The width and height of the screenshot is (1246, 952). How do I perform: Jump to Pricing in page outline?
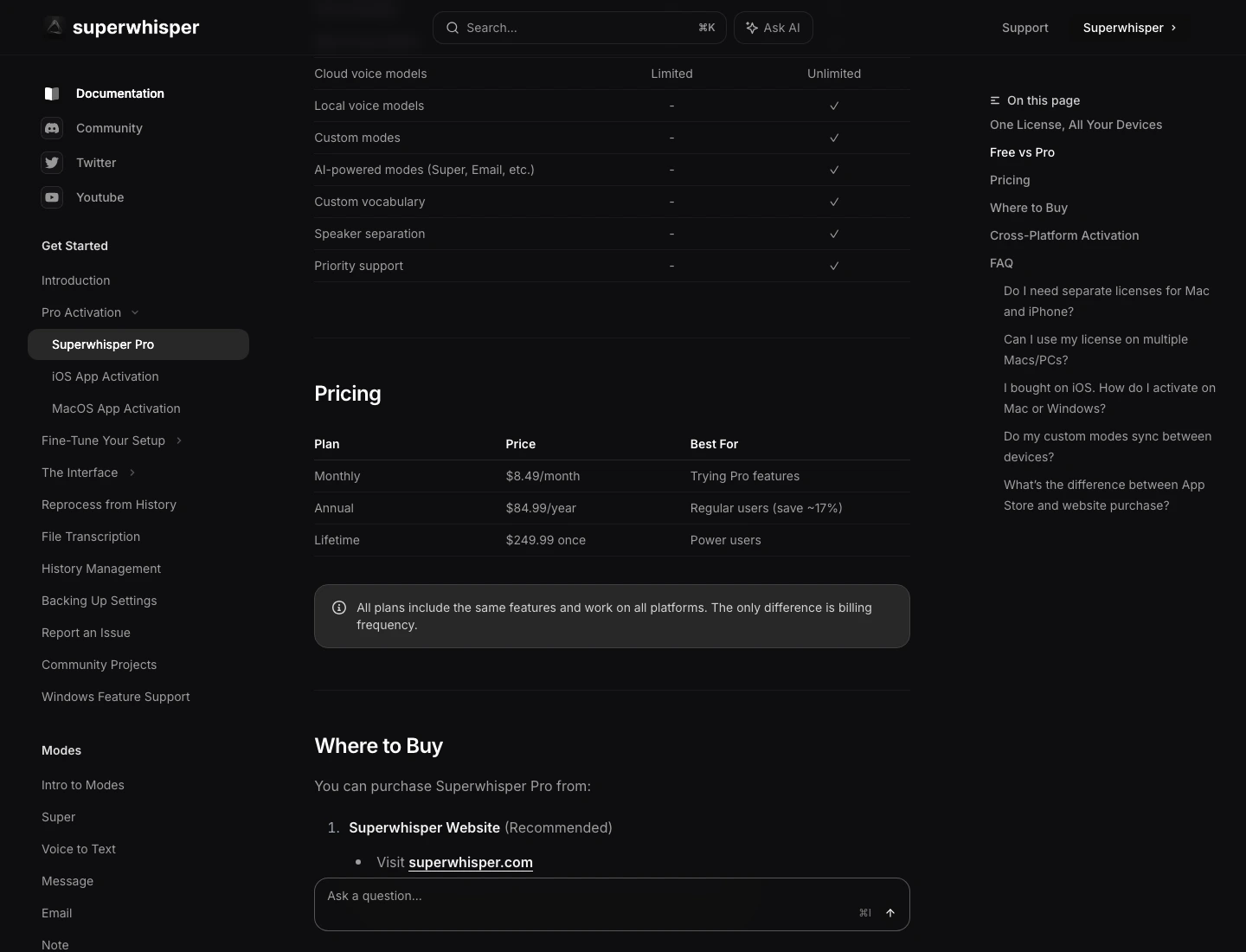tap(1010, 180)
